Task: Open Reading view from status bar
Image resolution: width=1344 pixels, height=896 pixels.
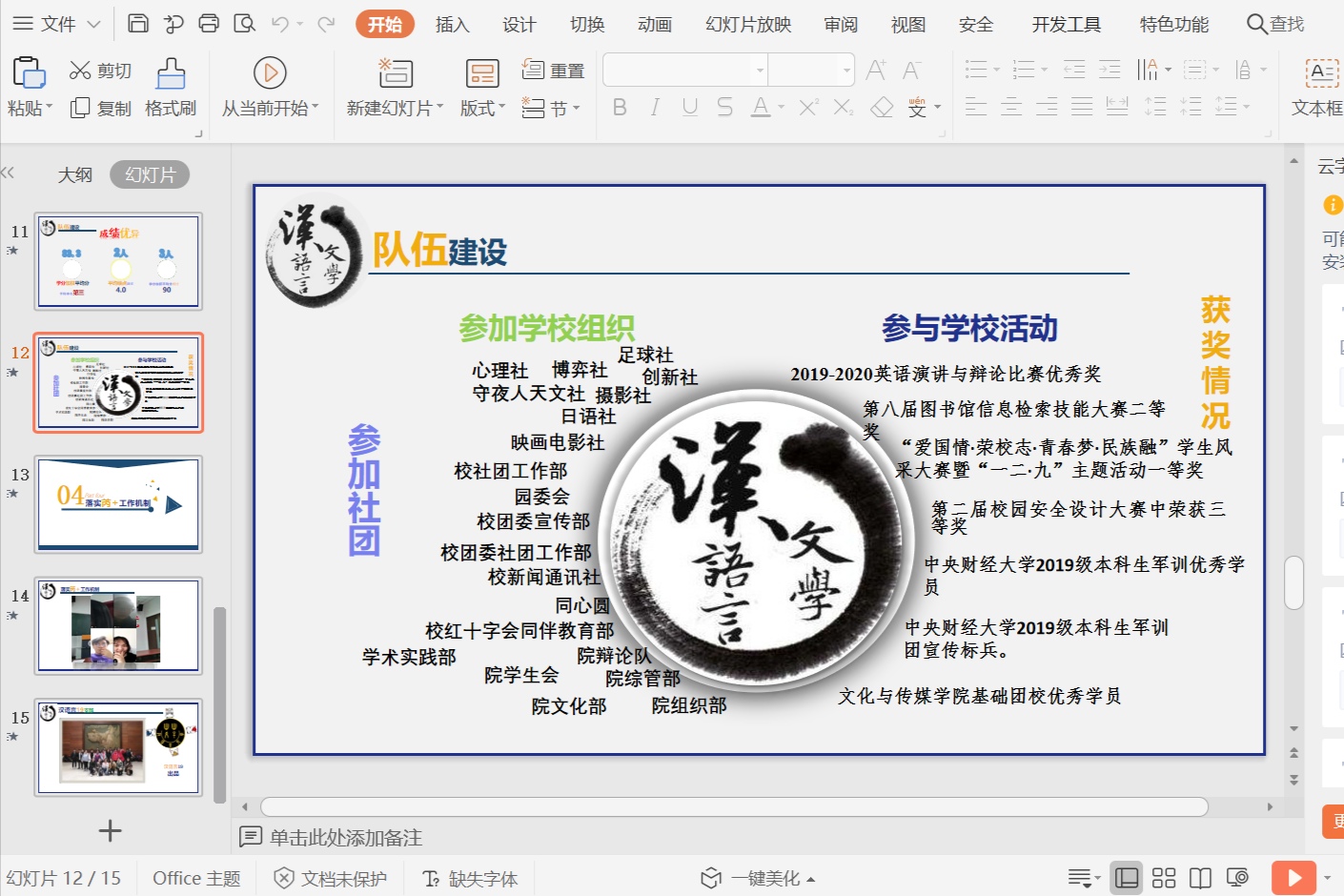Action: [x=1200, y=878]
